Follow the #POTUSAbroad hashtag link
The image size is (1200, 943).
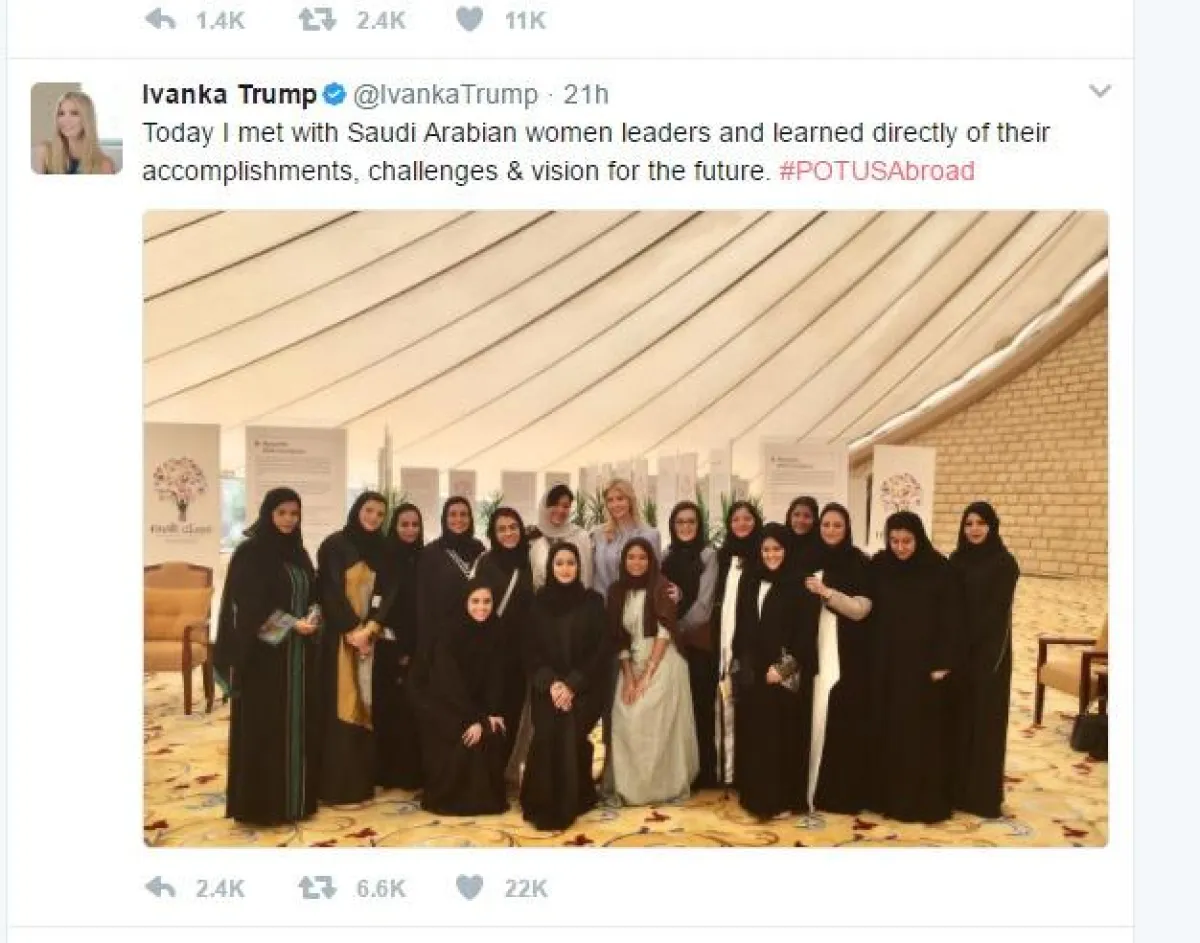[x=876, y=171]
